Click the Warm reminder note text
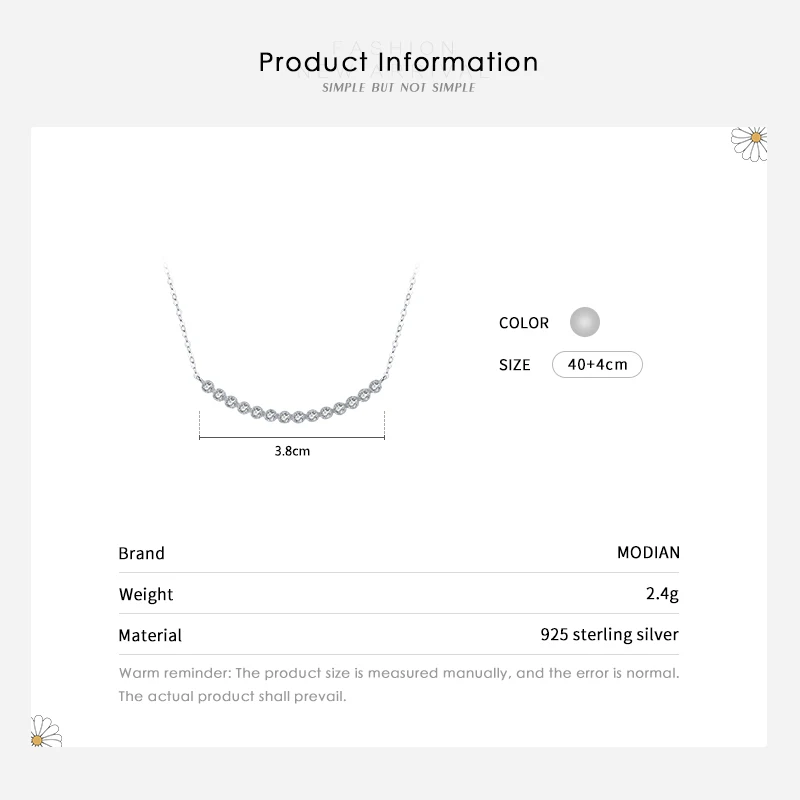This screenshot has width=800, height=800. pos(399,673)
